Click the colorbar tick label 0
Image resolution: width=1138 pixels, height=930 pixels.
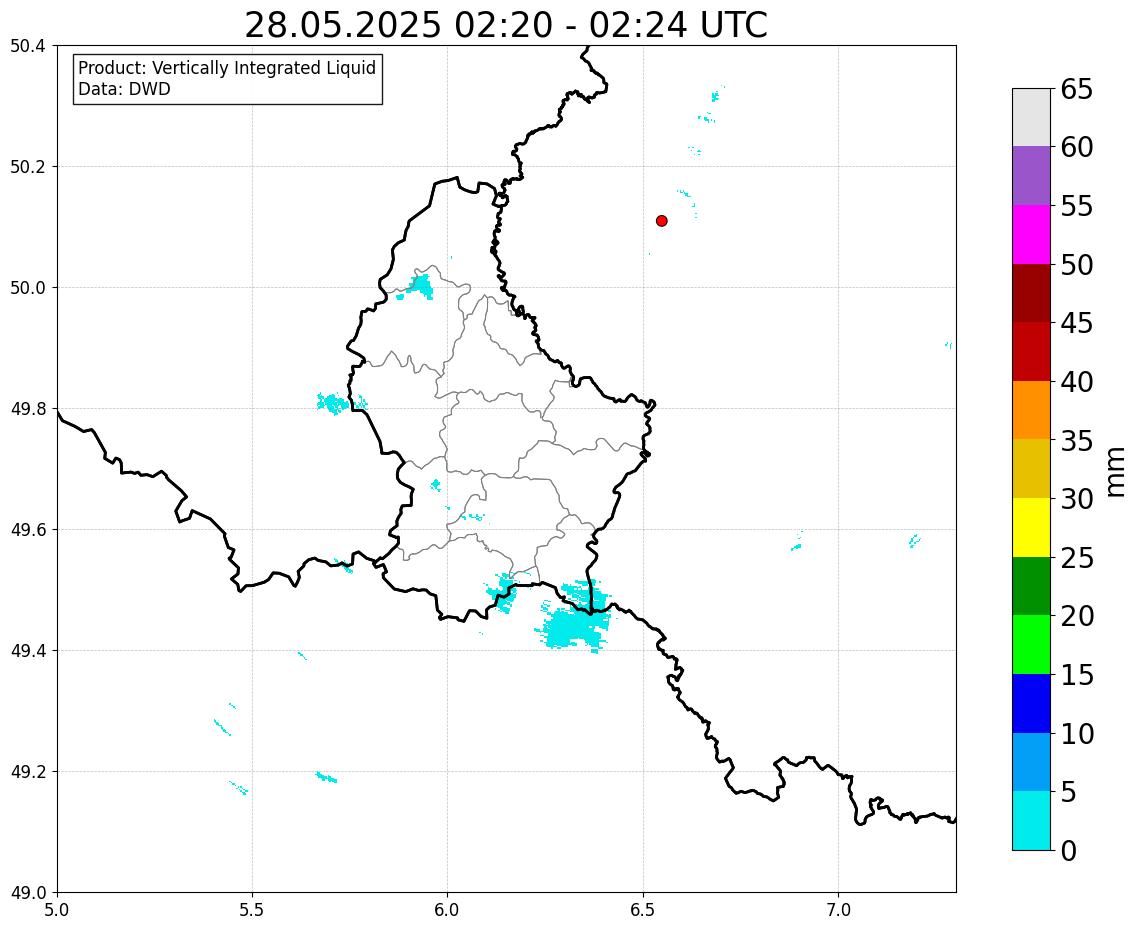(x=1068, y=850)
